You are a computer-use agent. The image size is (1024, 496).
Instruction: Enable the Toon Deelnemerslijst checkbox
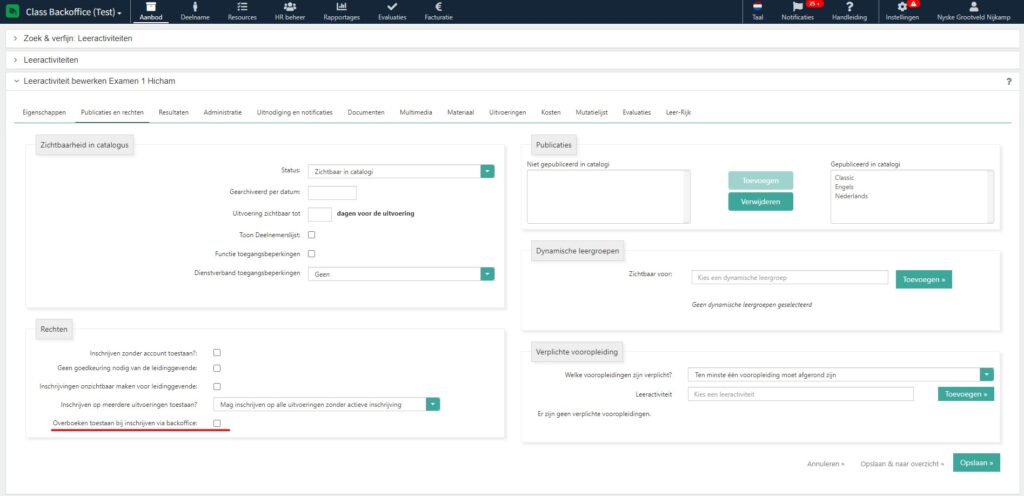[312, 234]
